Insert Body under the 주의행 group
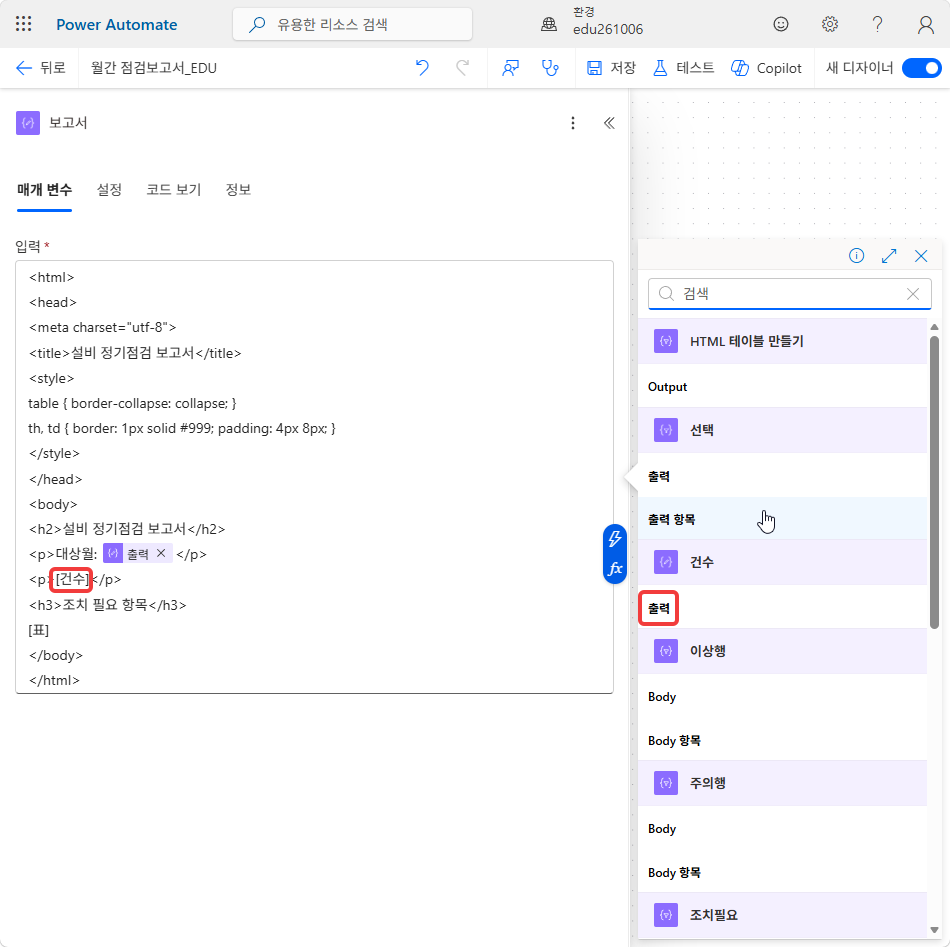The width and height of the screenshot is (950, 947). tap(782, 829)
